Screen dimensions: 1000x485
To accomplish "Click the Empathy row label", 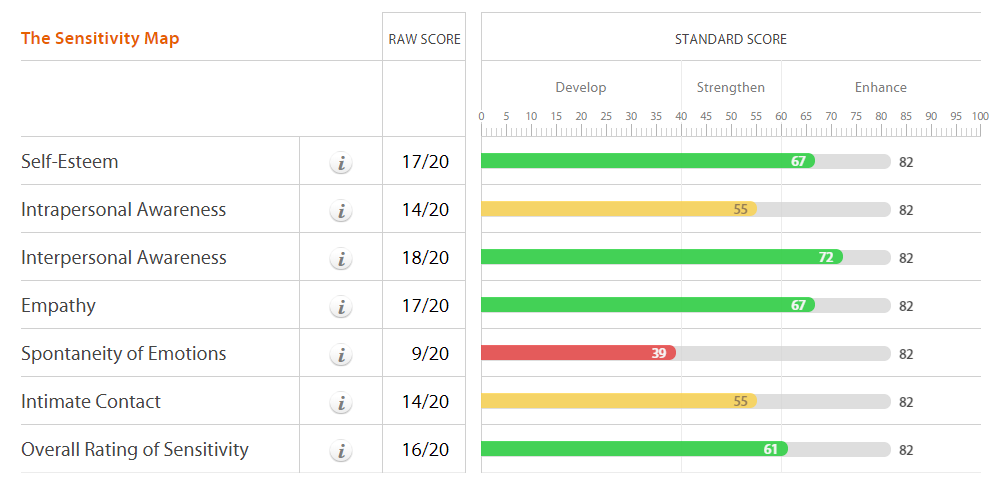I will [59, 306].
